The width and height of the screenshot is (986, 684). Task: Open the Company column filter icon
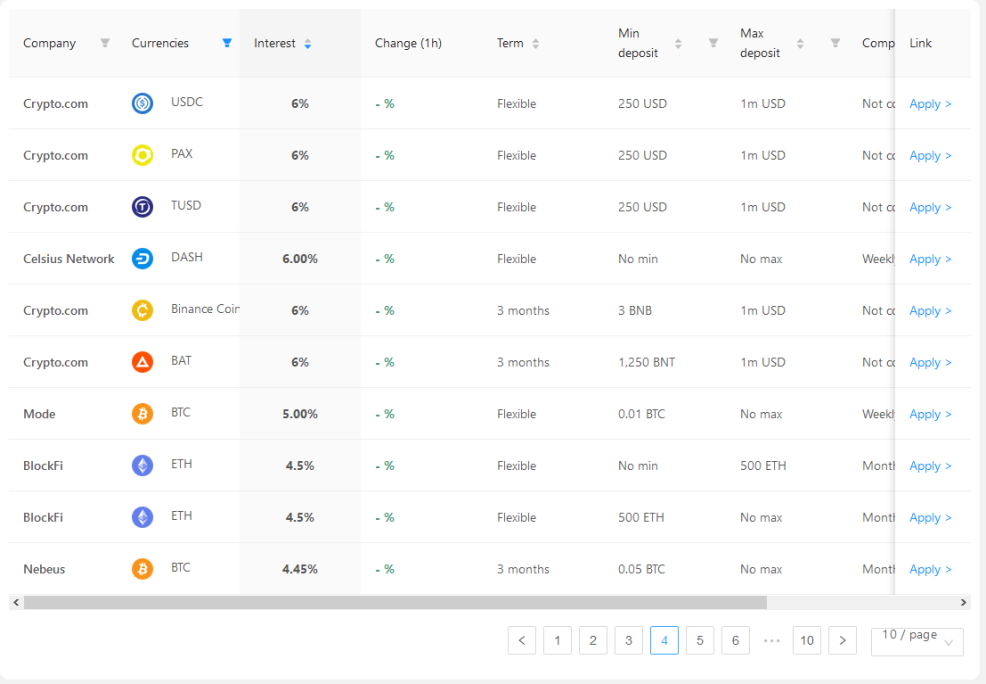point(105,43)
